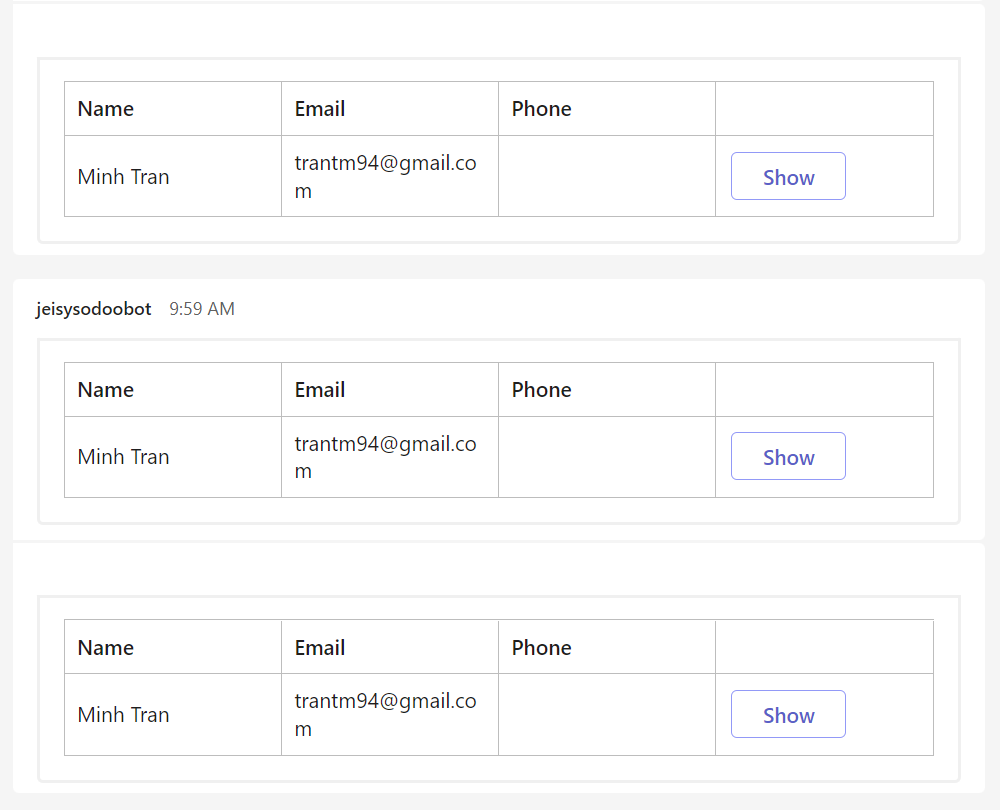1000x810 pixels.
Task: Click Email column header in middle card
Action: [320, 390]
